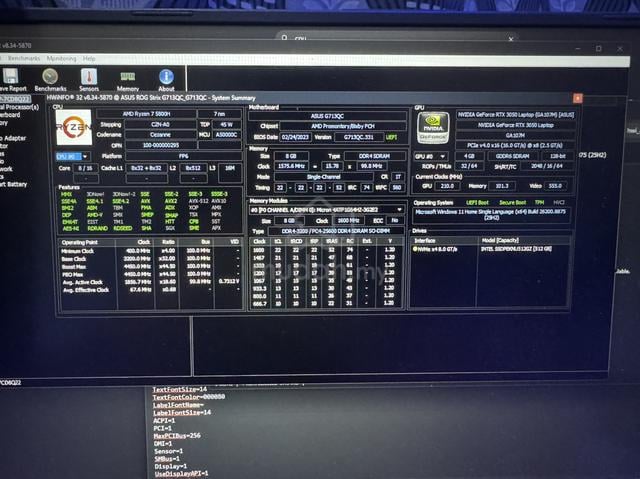The width and height of the screenshot is (640, 479).
Task: Click the Model [Capacity] column header
Action: [x=524, y=241]
